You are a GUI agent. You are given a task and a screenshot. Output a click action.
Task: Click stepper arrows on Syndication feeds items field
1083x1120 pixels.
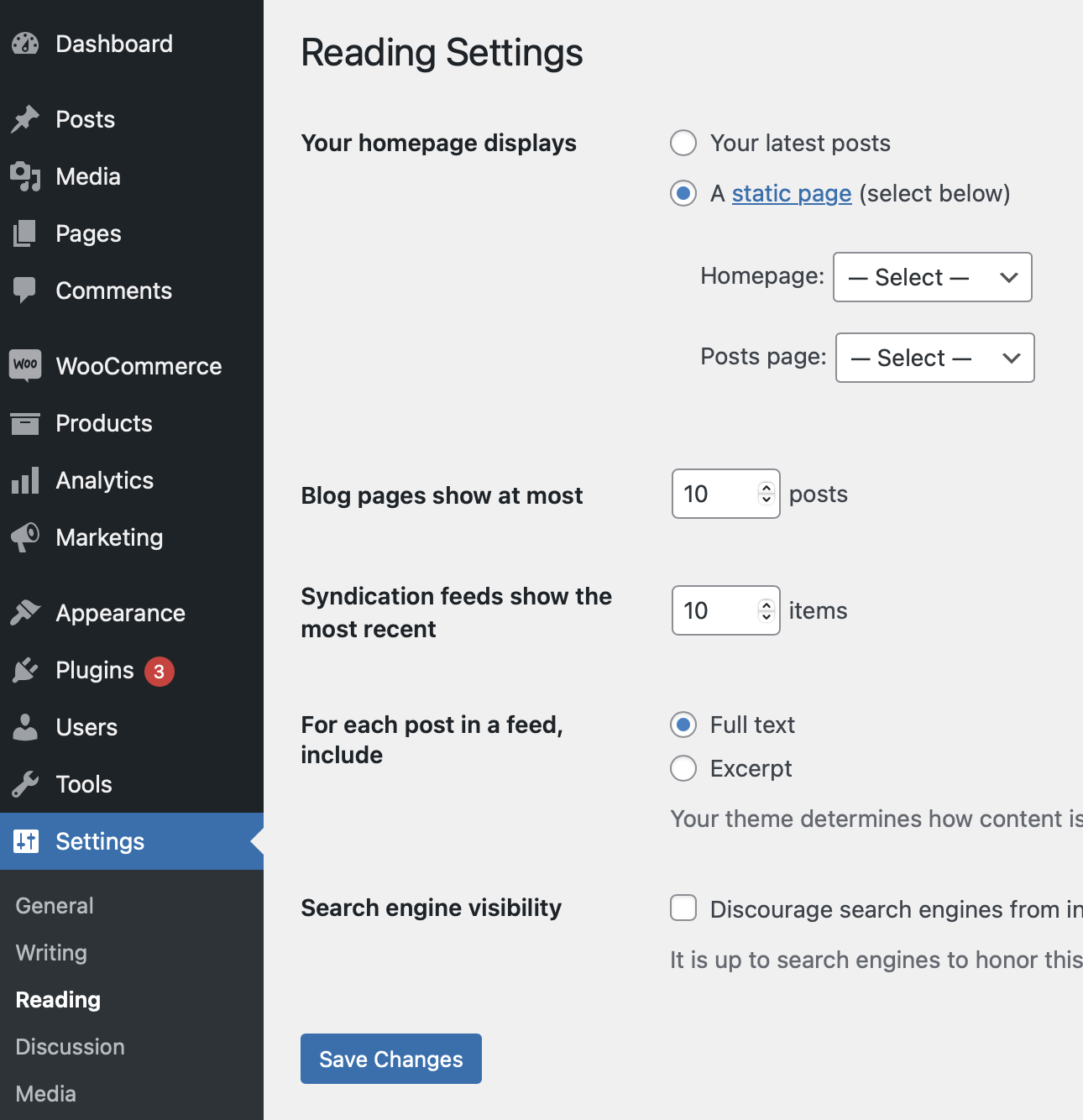tap(766, 610)
